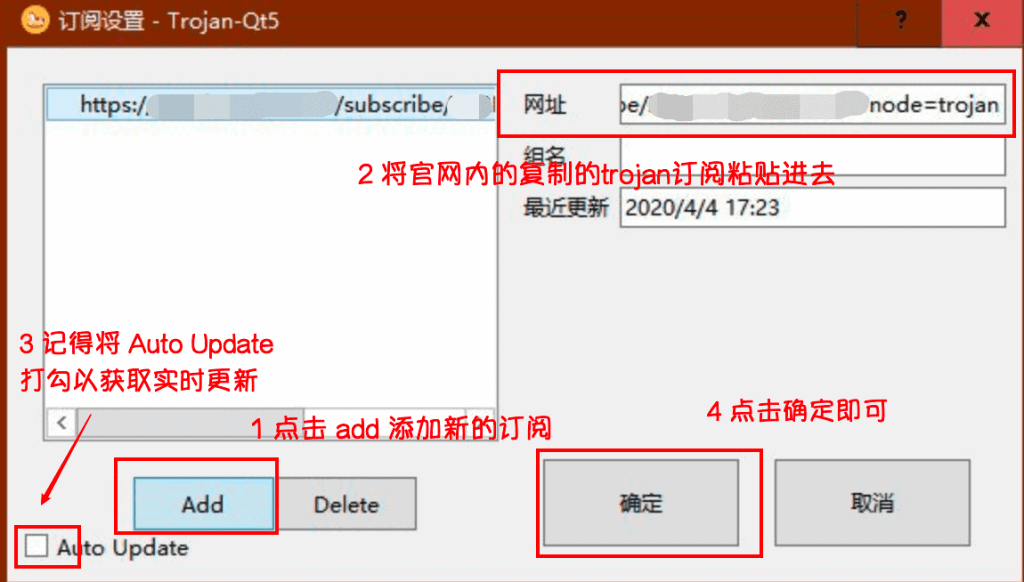The image size is (1024, 582).
Task: Click the horizontal scrollbar thumb under list
Action: (x=189, y=423)
